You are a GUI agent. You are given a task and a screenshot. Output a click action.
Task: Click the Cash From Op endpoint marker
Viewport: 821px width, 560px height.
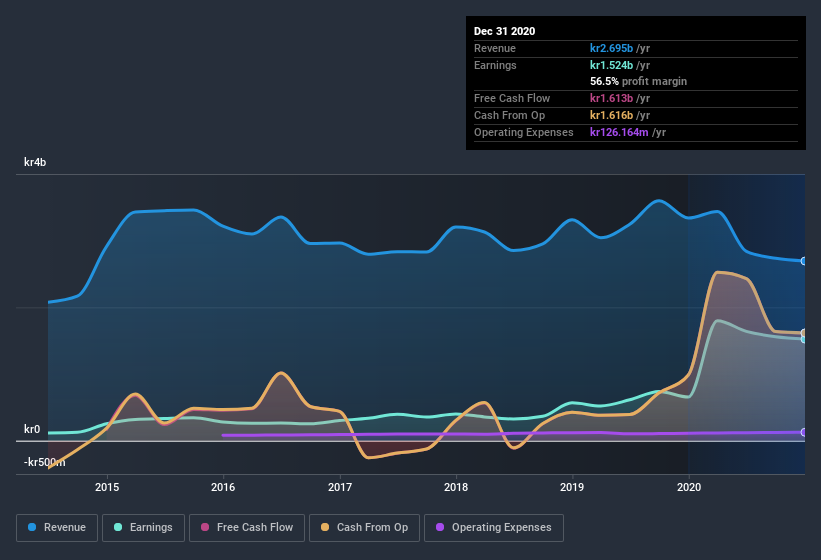coord(804,333)
